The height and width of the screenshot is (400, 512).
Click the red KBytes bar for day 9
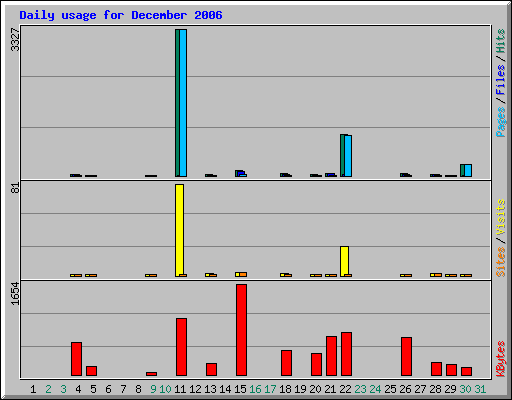151,374
